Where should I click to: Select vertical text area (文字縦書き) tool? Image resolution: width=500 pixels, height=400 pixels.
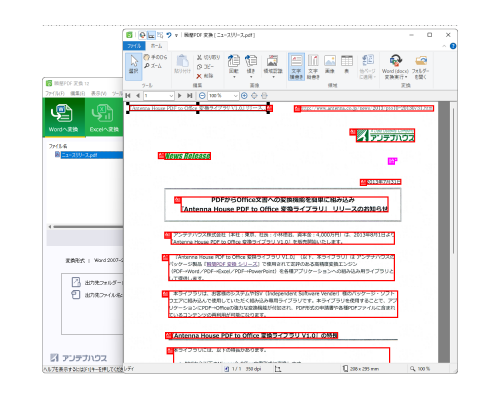[x=313, y=67]
